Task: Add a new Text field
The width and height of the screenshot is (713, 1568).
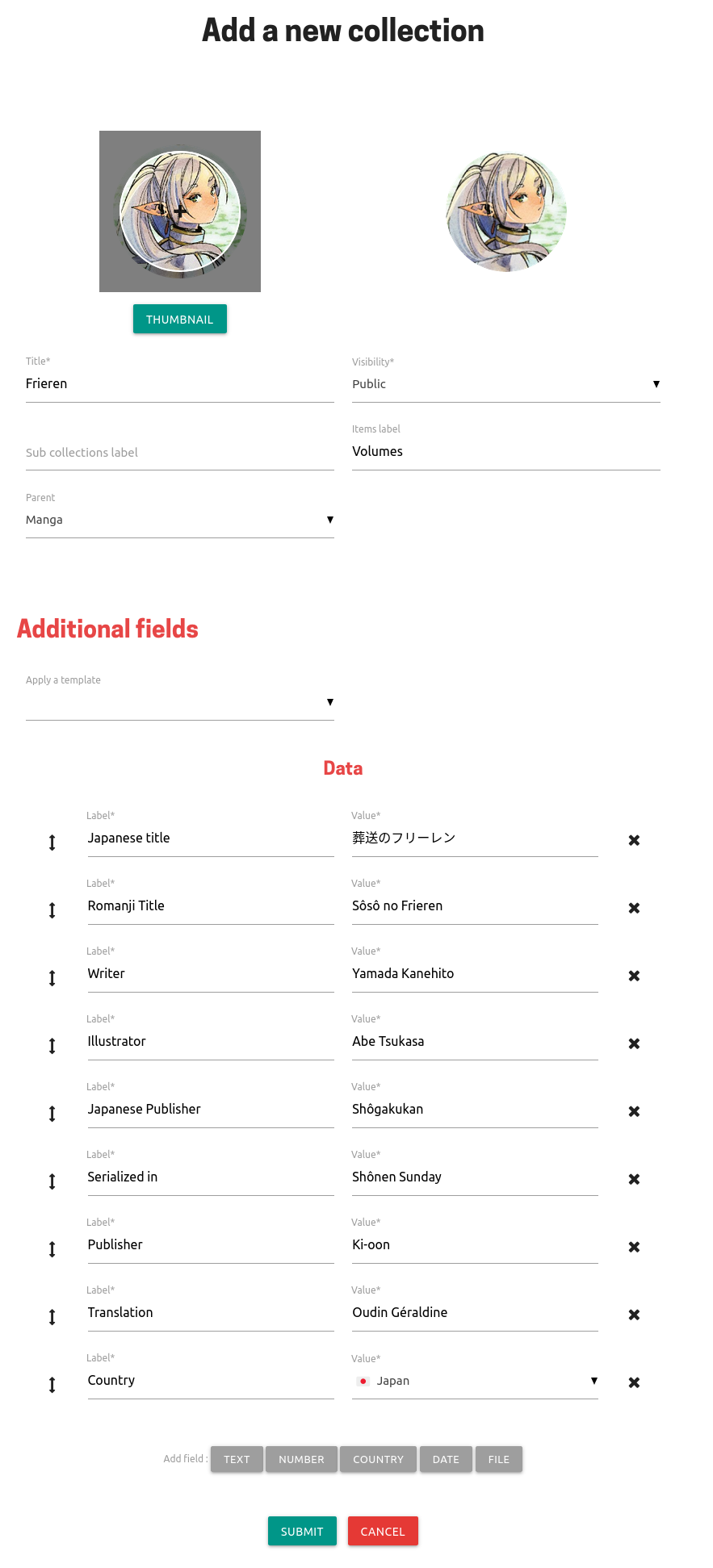Action: (x=237, y=1459)
